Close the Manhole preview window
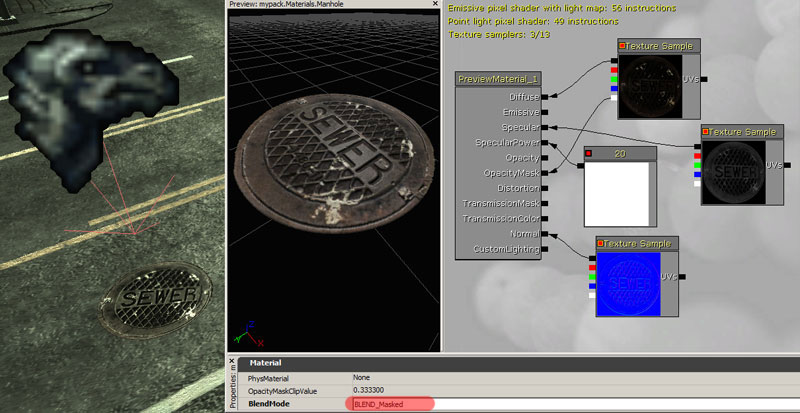 435,4
